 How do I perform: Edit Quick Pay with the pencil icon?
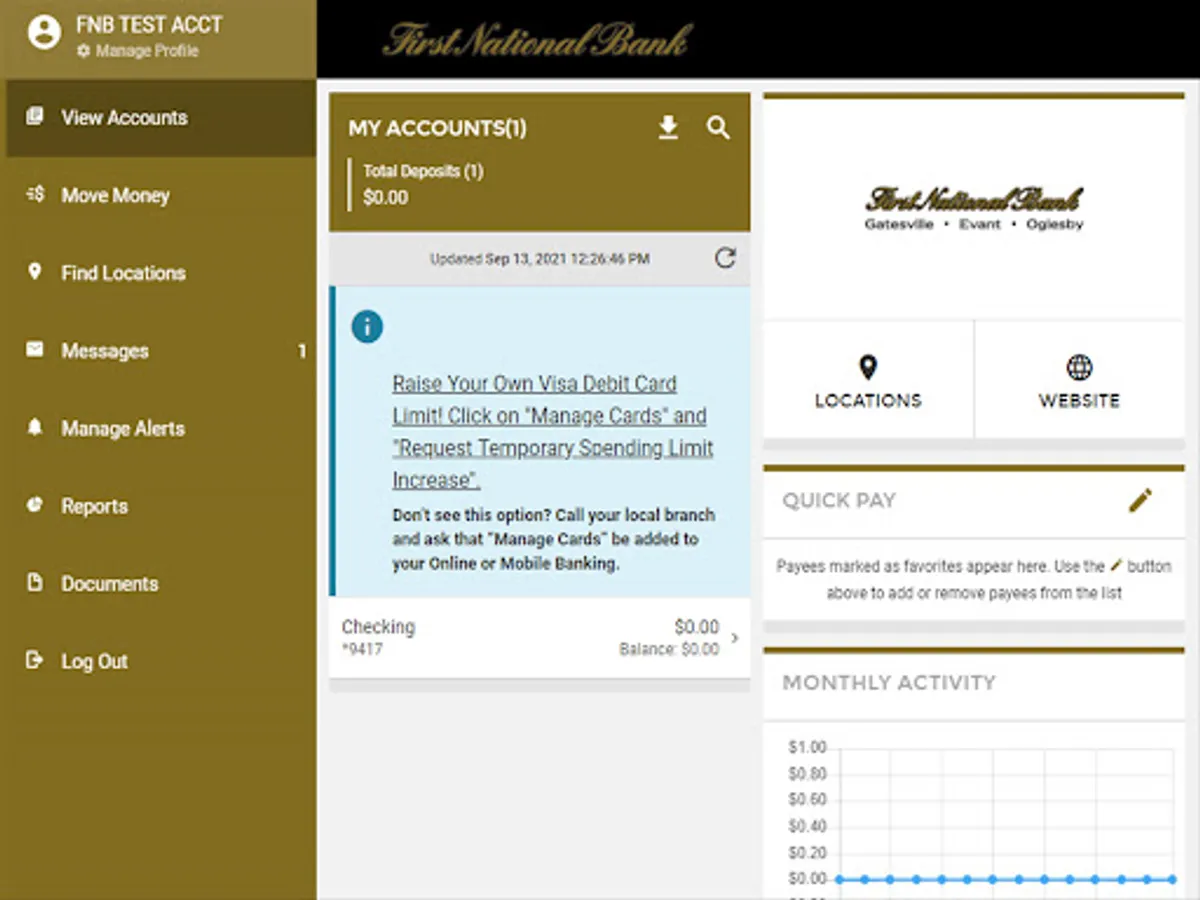tap(1140, 500)
